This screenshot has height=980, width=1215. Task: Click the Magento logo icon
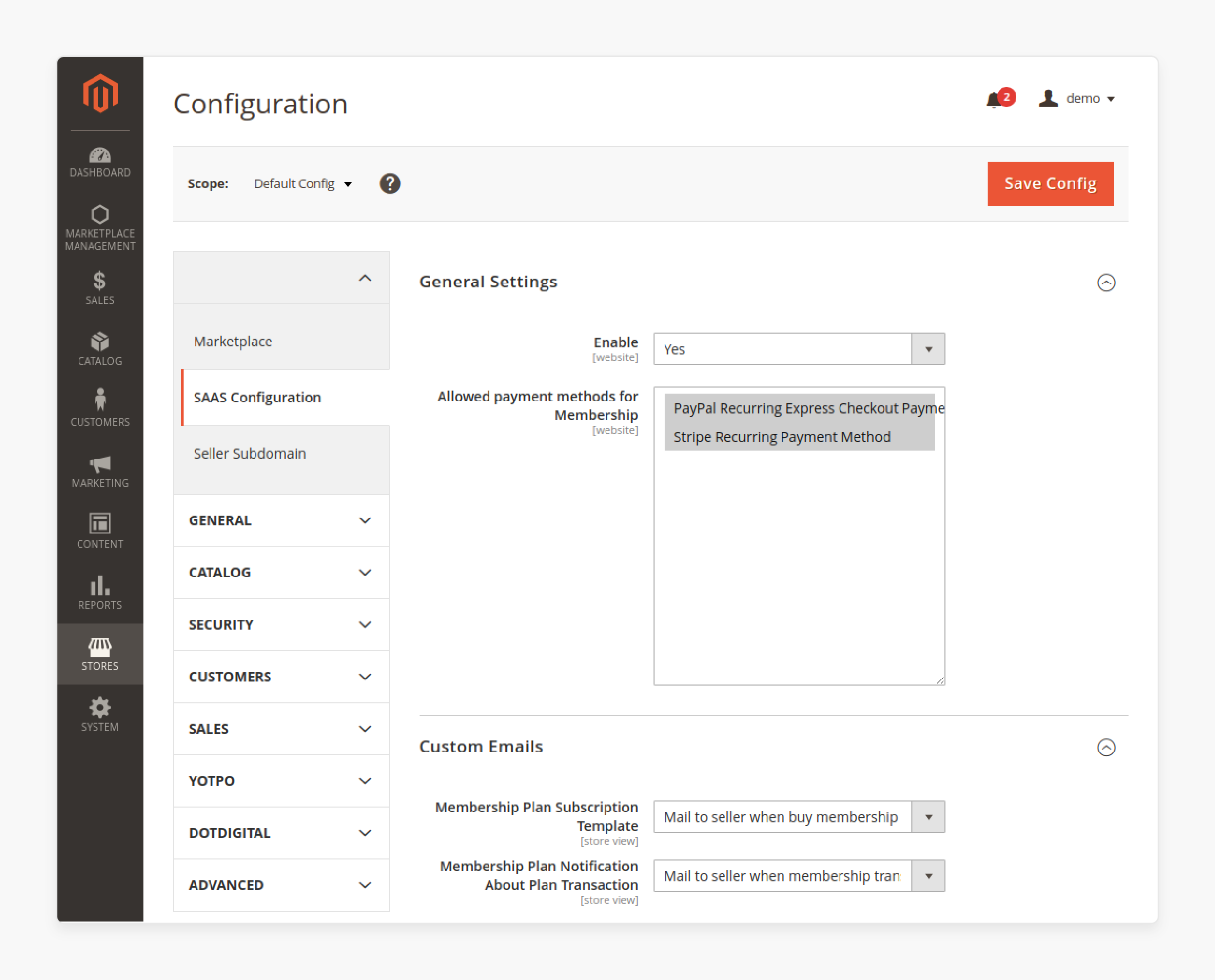coord(100,94)
